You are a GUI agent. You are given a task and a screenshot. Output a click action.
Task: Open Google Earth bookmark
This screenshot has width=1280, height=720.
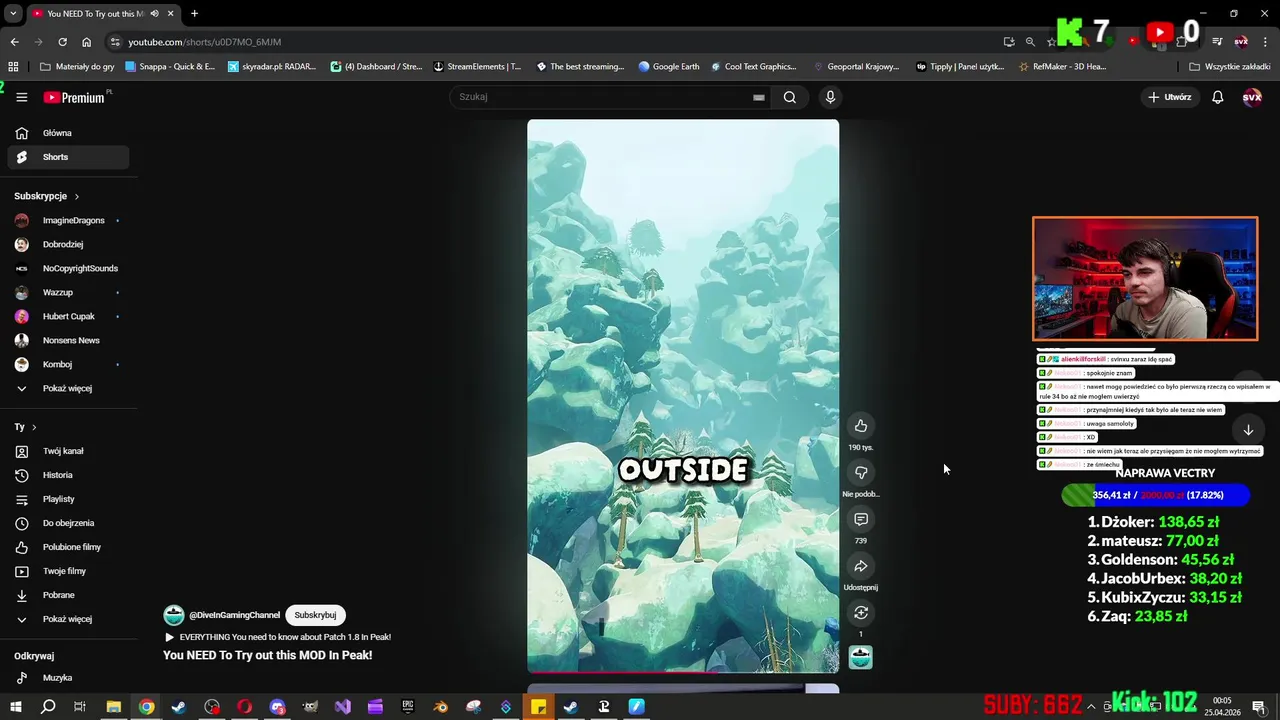point(669,67)
